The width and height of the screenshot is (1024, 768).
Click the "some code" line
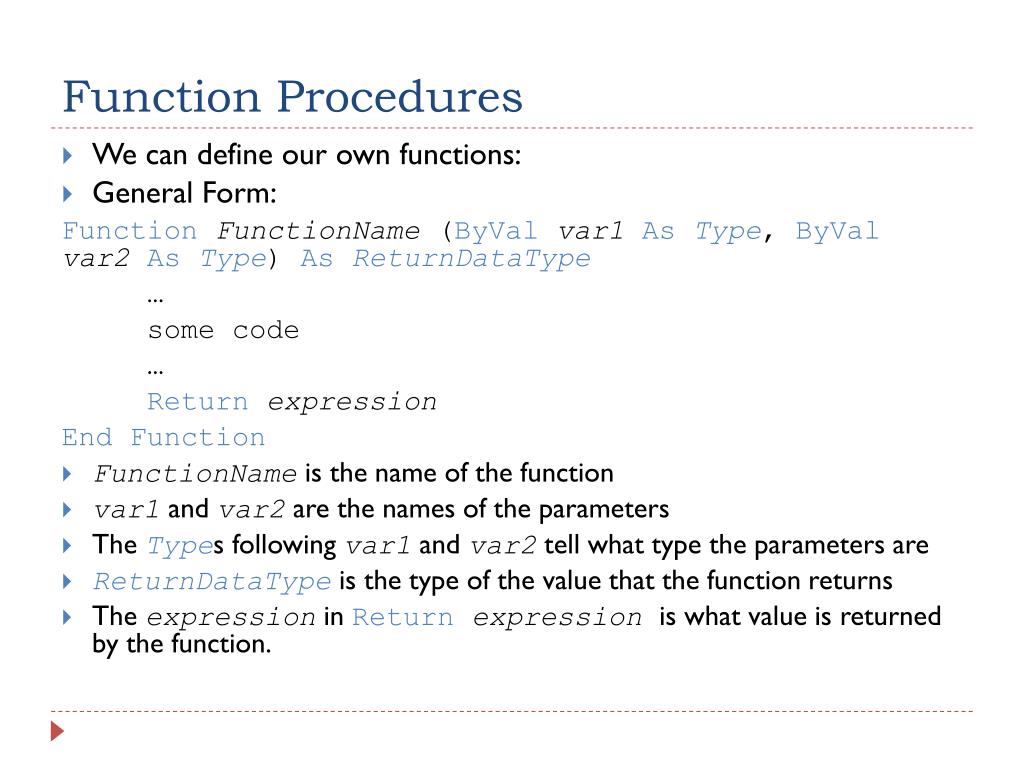pos(223,330)
